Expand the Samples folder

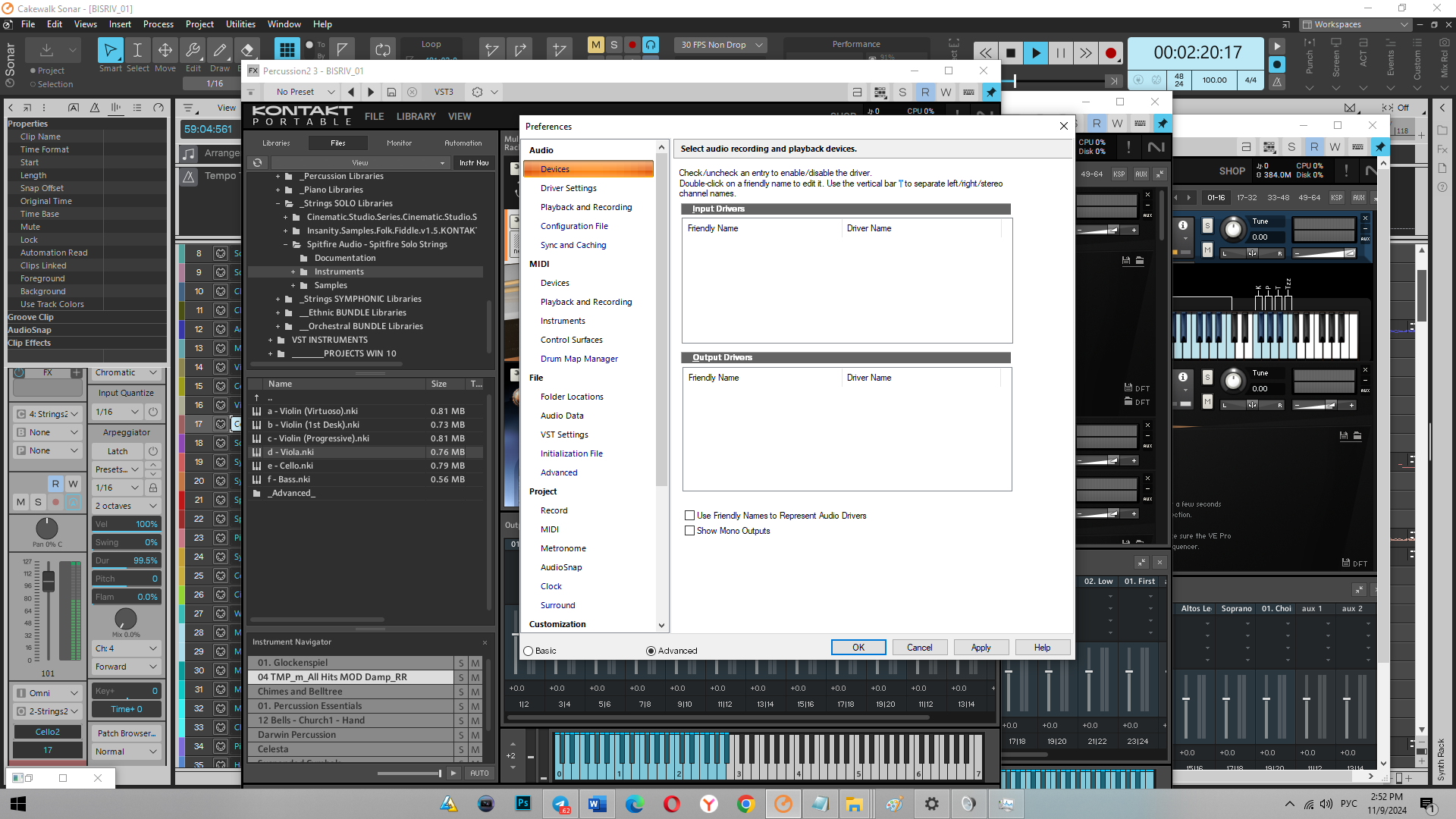tap(293, 285)
